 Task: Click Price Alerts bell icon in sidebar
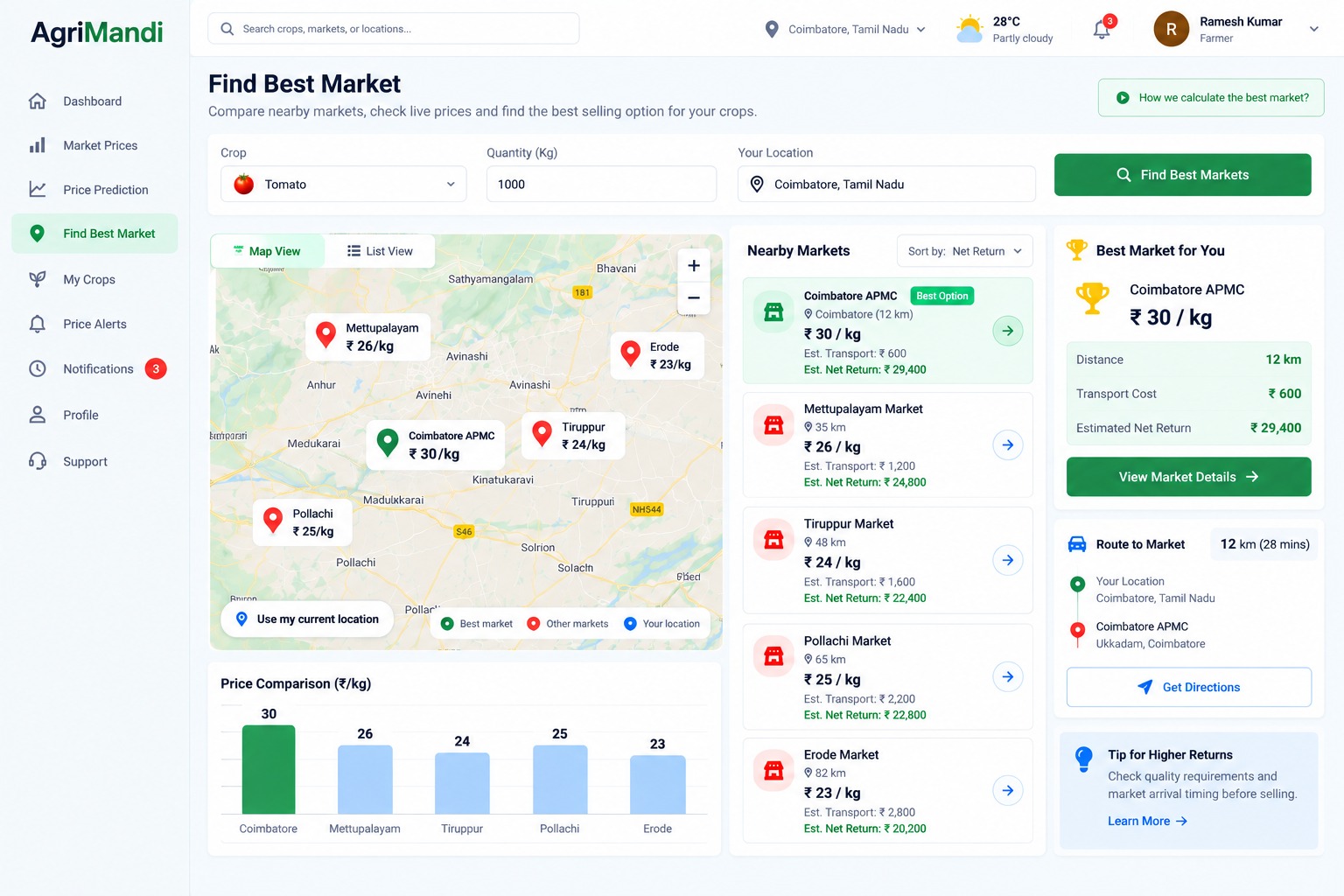click(x=38, y=324)
